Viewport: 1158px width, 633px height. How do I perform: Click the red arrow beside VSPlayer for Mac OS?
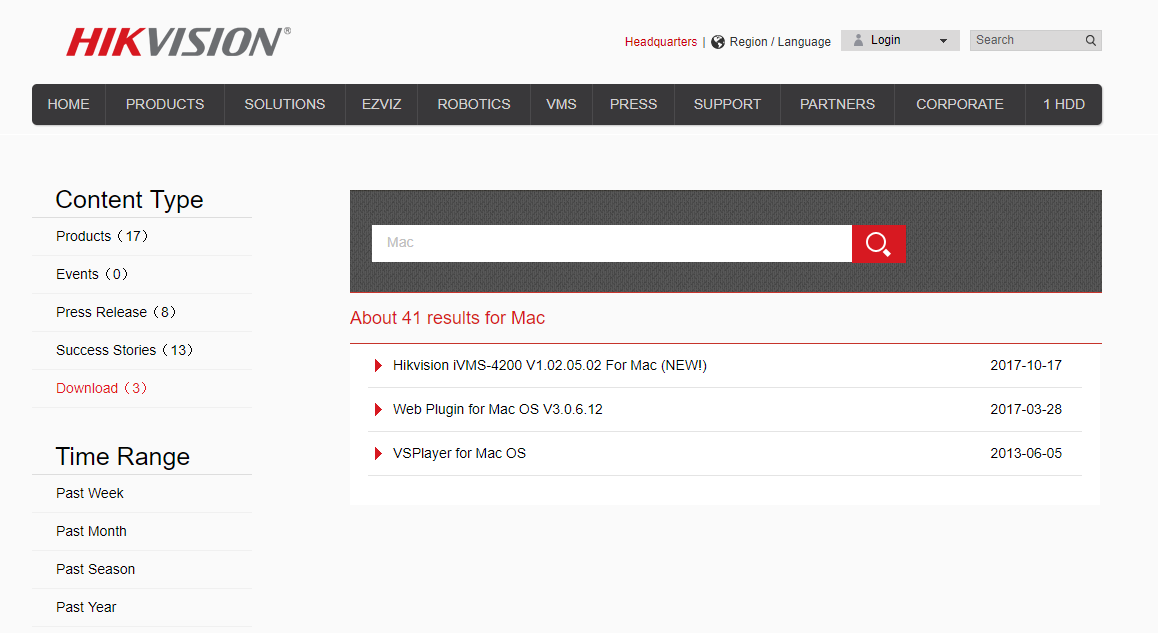(378, 453)
